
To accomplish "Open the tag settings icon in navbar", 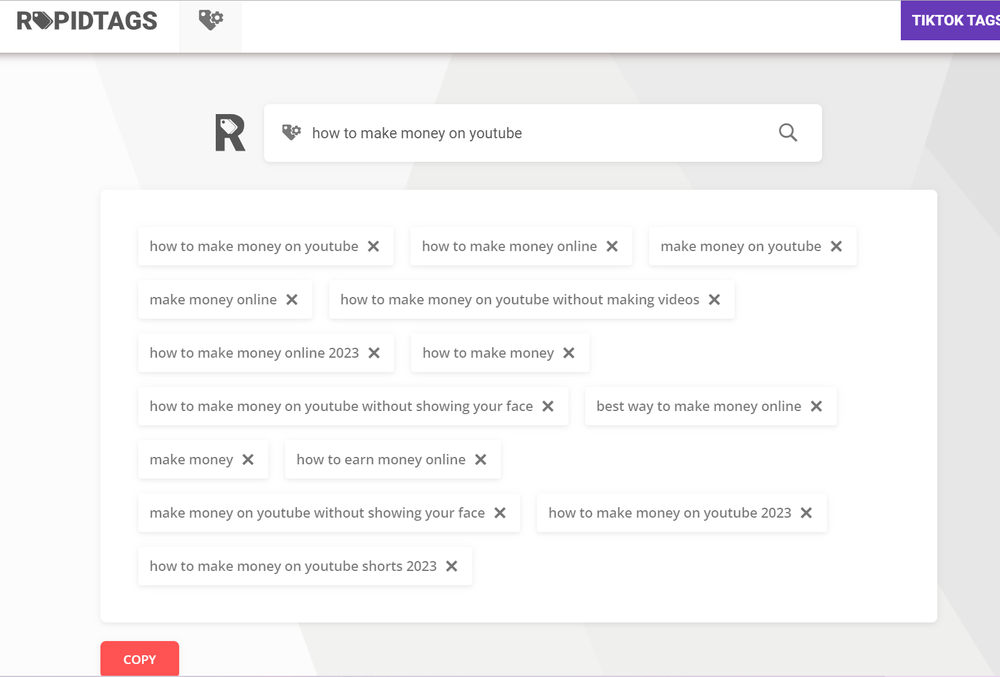I will [x=210, y=20].
